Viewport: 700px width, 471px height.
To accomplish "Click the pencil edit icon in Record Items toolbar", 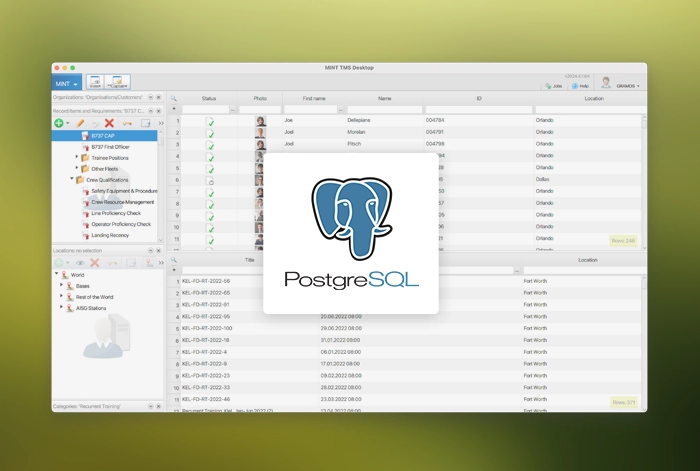I will [80, 123].
